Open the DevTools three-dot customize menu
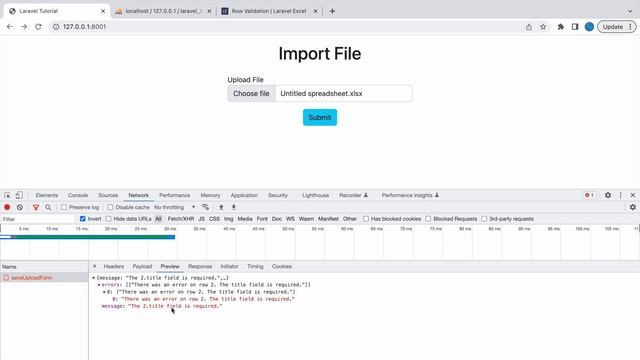 point(620,195)
